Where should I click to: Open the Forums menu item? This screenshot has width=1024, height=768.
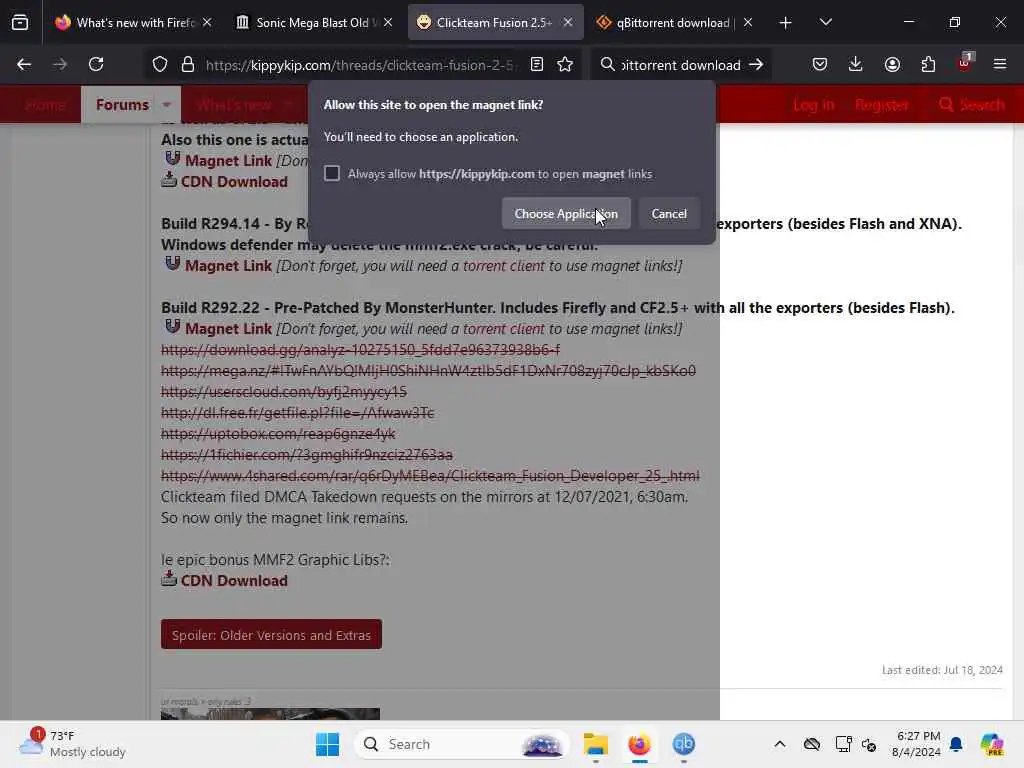pyautogui.click(x=122, y=104)
